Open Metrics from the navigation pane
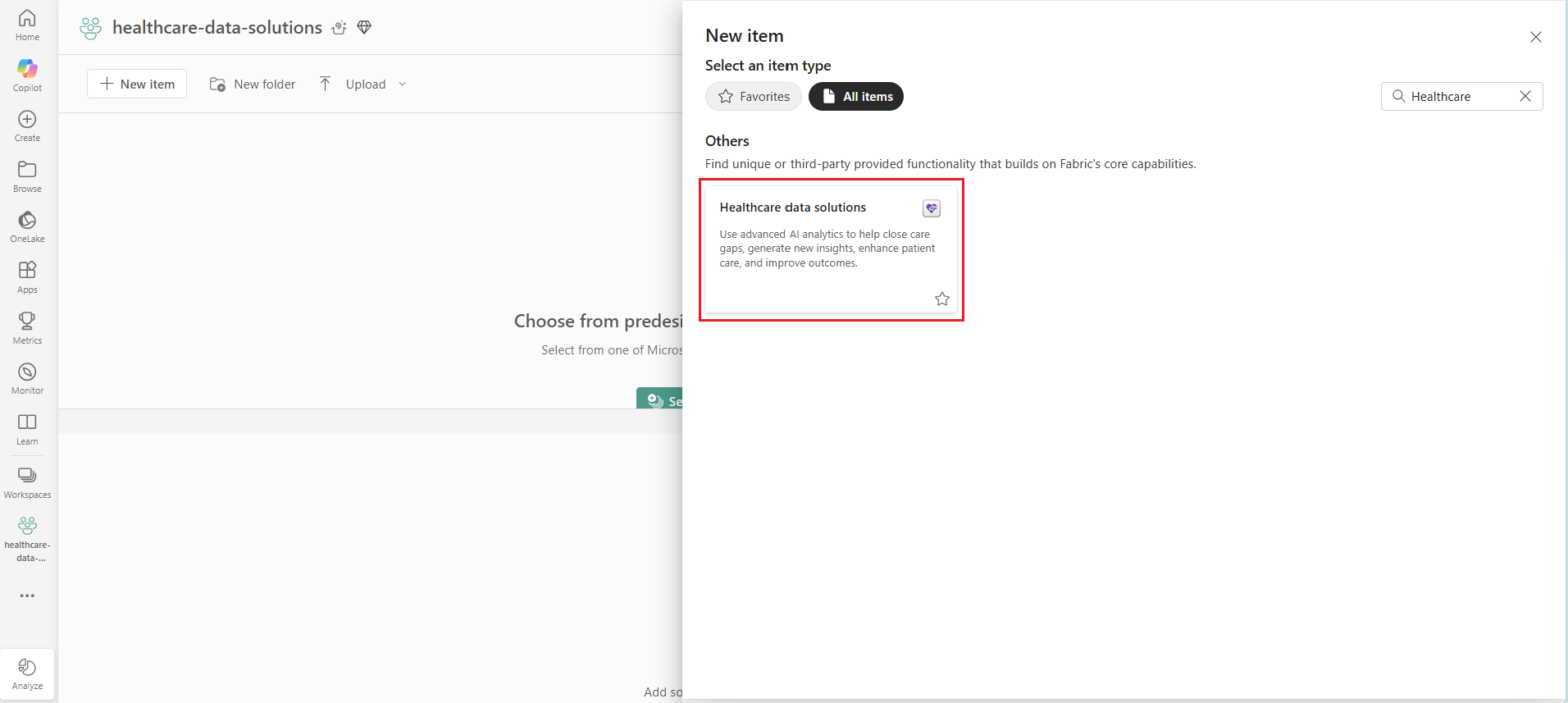1568x703 pixels. click(x=27, y=327)
